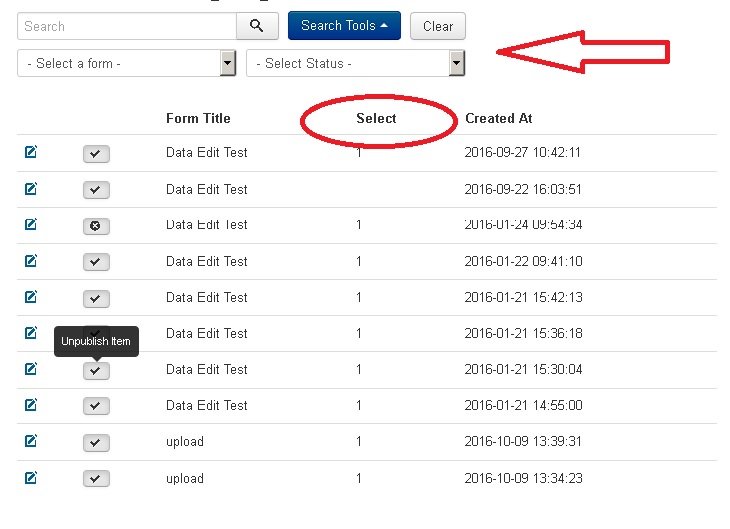Publish the unpublished 2016-01-24 item

tap(96, 226)
